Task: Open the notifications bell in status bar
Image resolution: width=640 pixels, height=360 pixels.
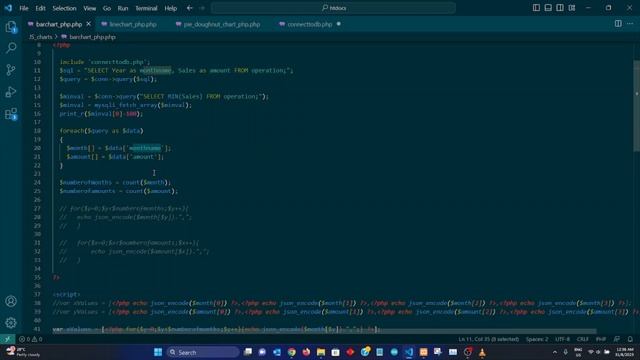Action: pyautogui.click(x=630, y=339)
